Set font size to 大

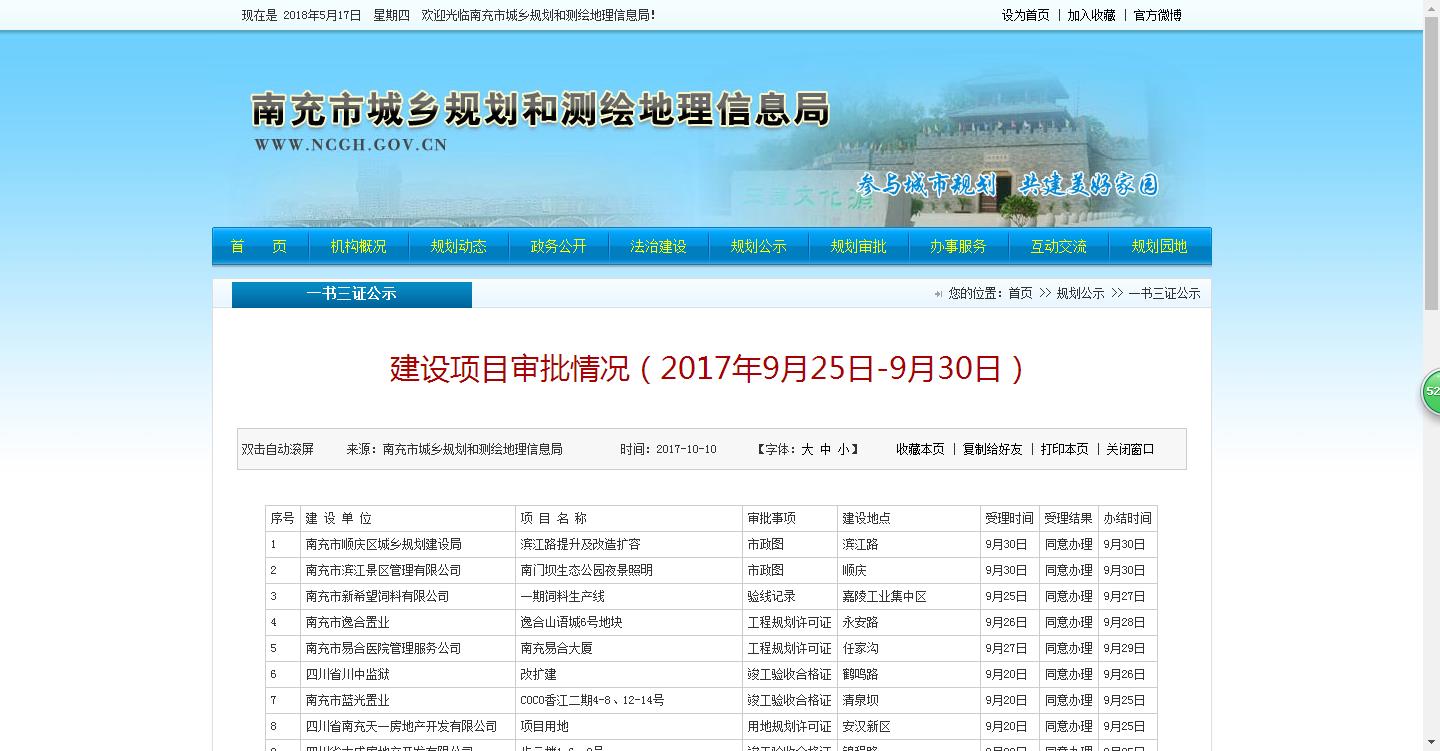click(807, 449)
